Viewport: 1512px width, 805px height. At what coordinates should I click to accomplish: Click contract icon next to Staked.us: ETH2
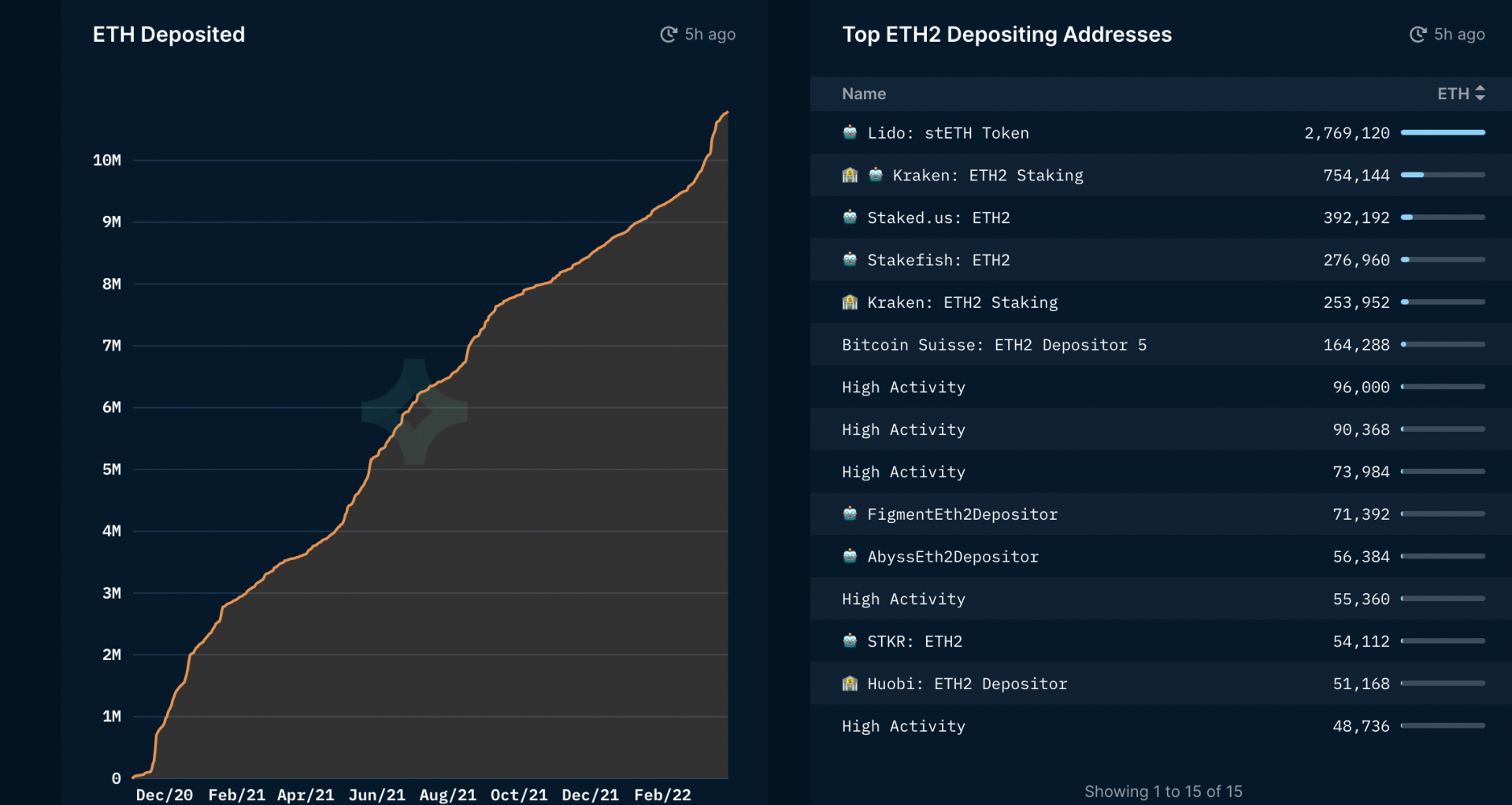[850, 217]
